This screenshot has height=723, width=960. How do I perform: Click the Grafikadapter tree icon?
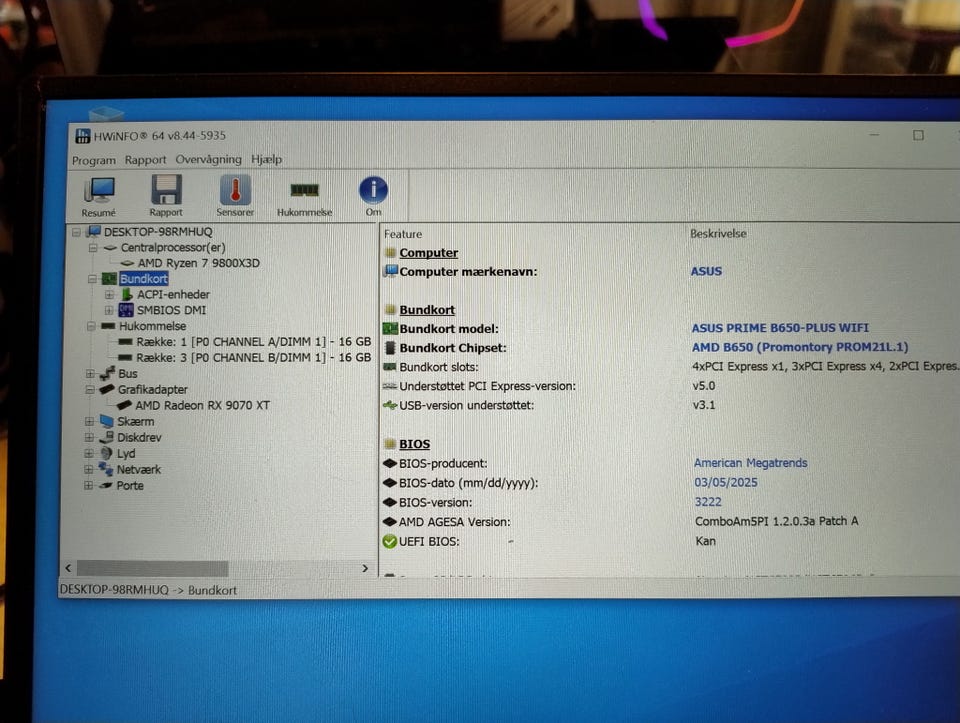(107, 389)
